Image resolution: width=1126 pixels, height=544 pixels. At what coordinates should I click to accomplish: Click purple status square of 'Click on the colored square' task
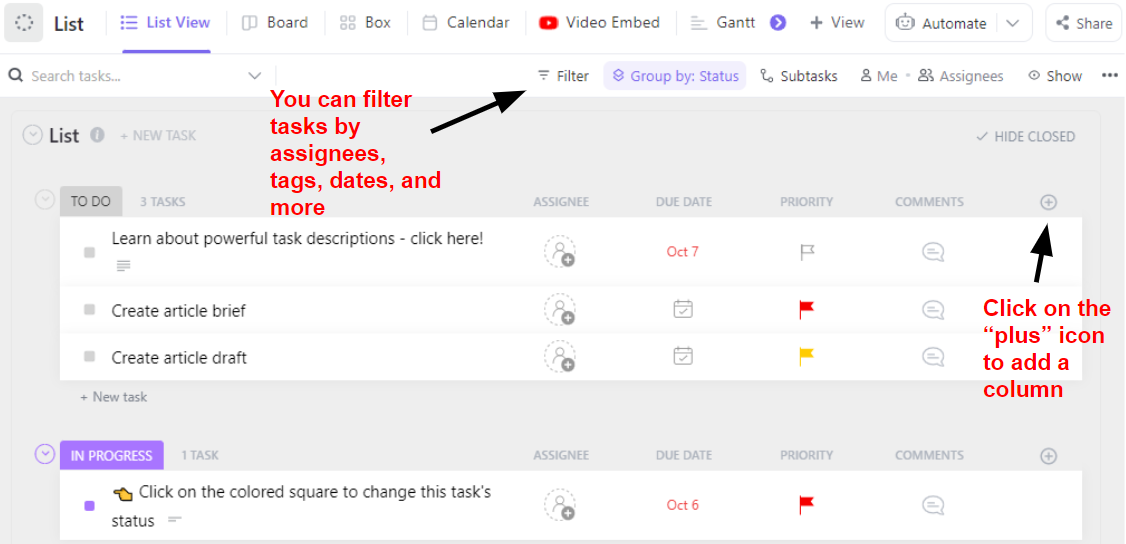pos(90,506)
